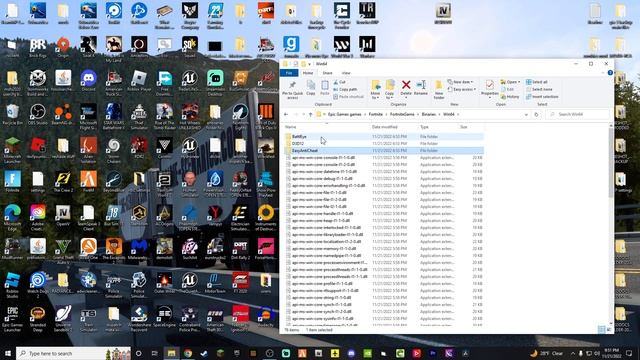Click the Up one level arrow
The width and height of the screenshot is (640, 360).
click(311, 114)
